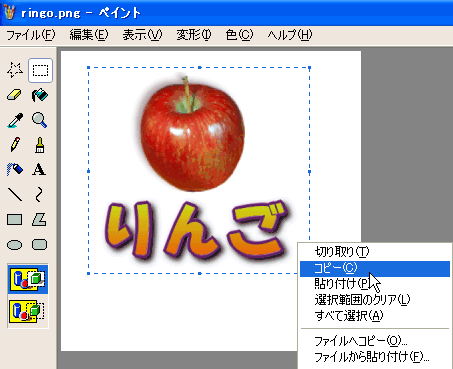Click the りんご text graphic on canvas
Viewport: 453px width, 369px height.
pyautogui.click(x=197, y=230)
